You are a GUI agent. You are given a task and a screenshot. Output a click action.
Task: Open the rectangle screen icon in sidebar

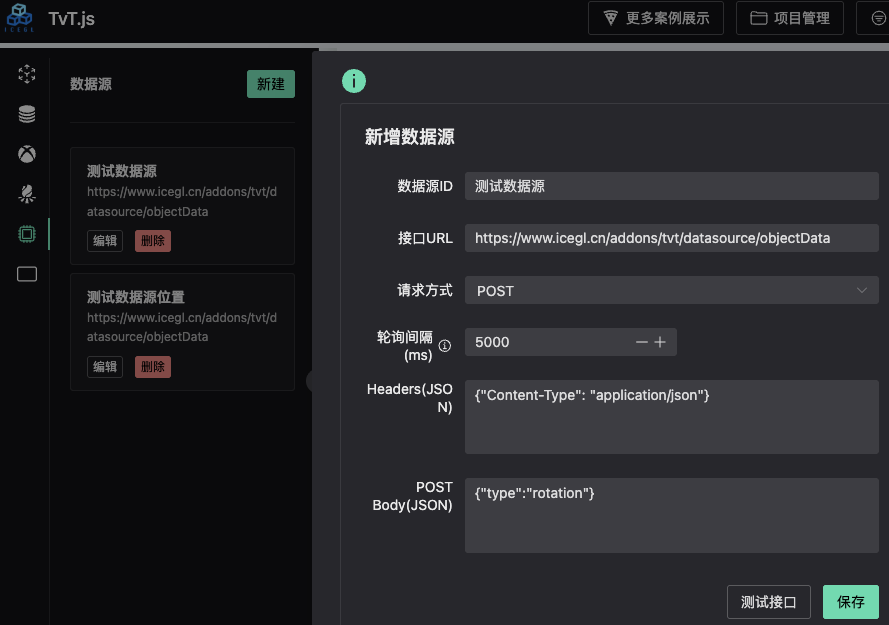tap(27, 274)
